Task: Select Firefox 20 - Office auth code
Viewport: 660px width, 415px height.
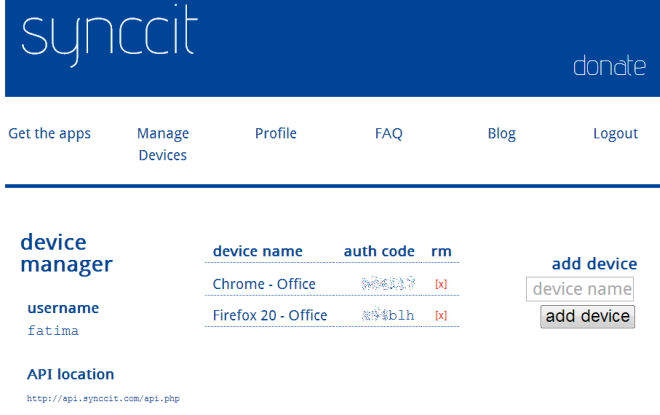Action: point(388,315)
